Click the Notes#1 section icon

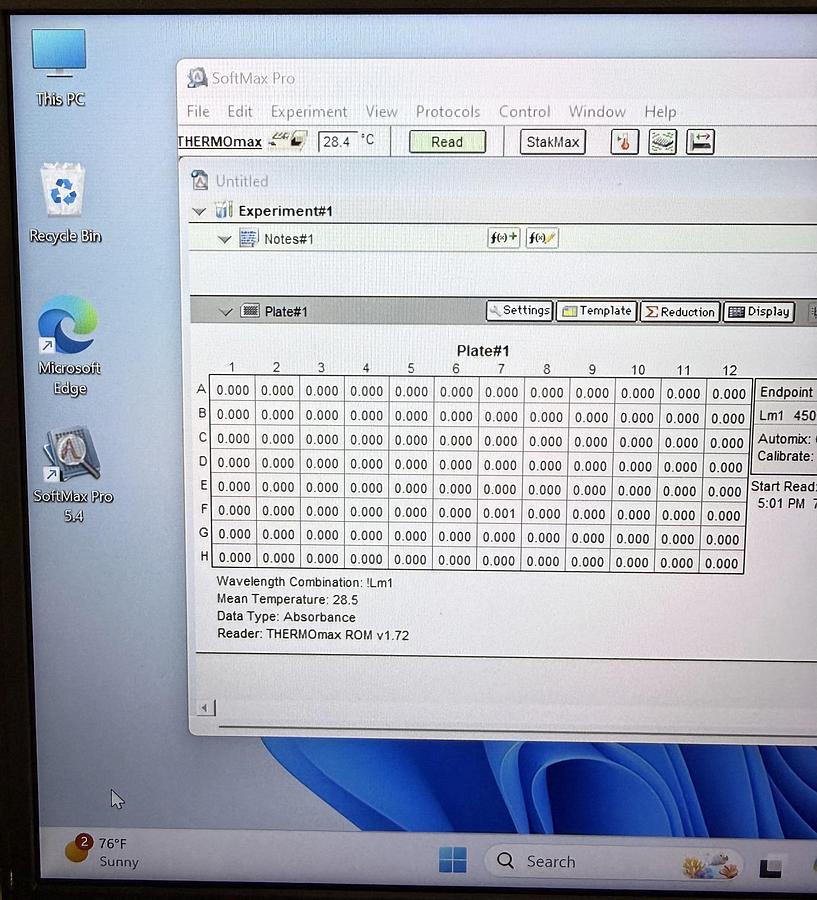pos(248,238)
